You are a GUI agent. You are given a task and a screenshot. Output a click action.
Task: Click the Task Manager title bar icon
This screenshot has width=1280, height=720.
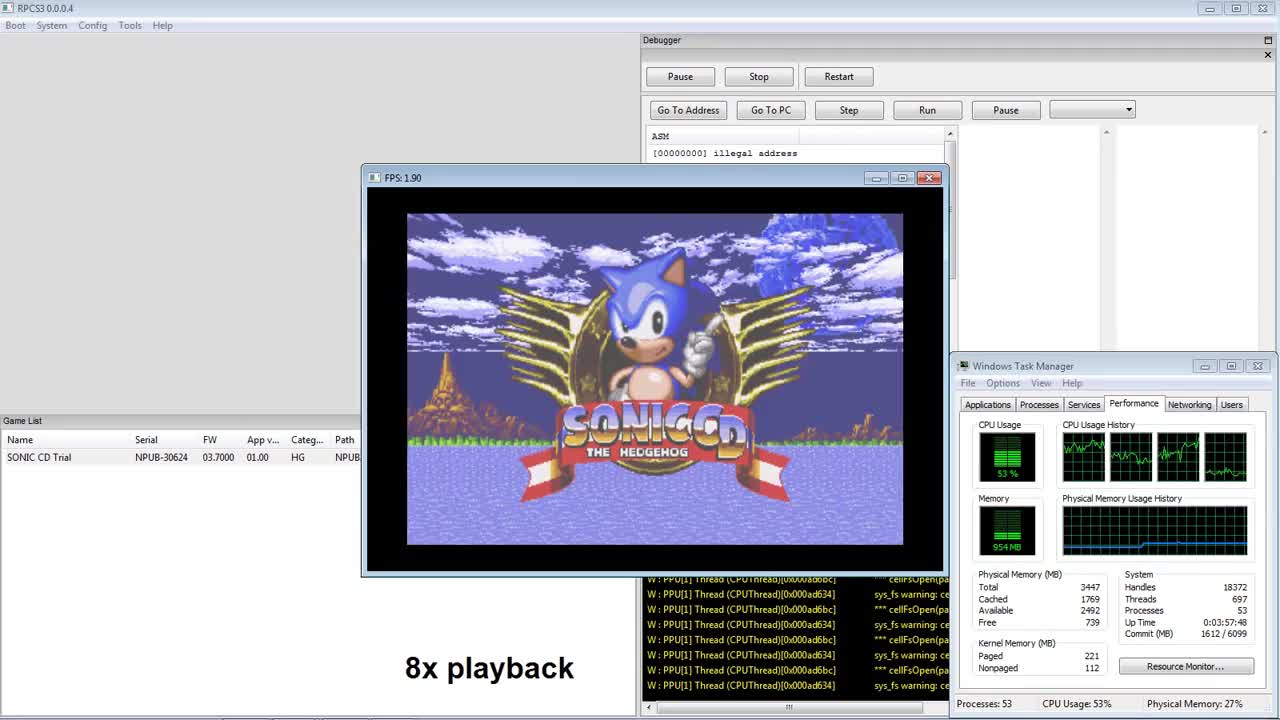click(963, 366)
